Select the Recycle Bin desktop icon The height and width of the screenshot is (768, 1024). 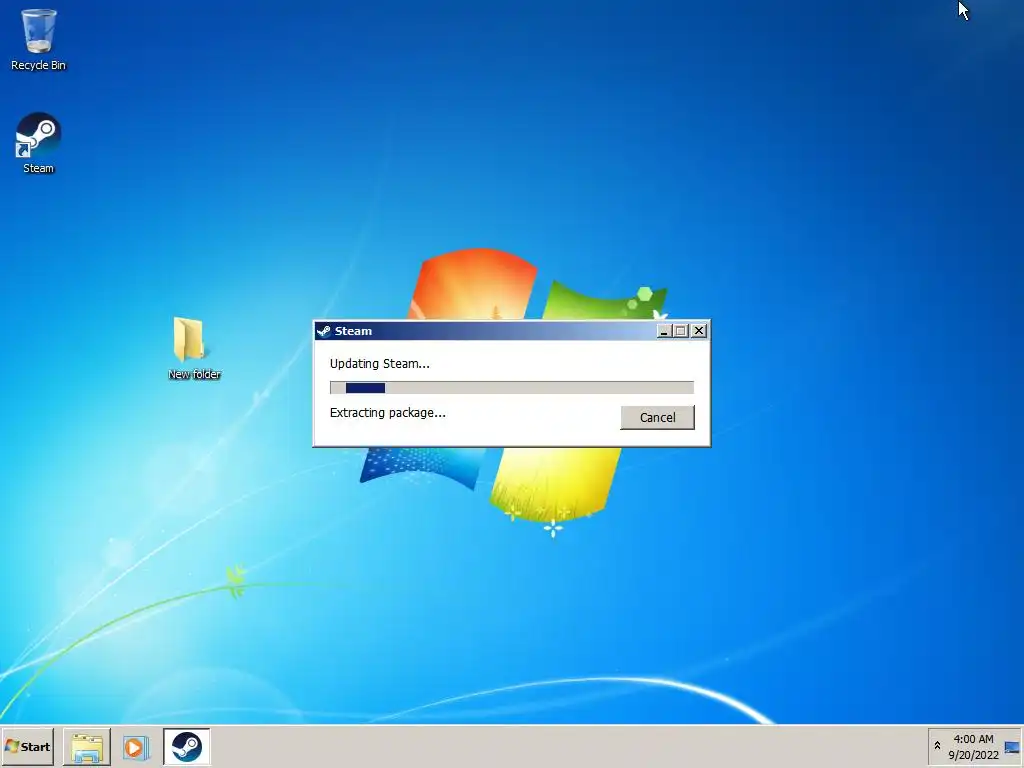pos(39,39)
